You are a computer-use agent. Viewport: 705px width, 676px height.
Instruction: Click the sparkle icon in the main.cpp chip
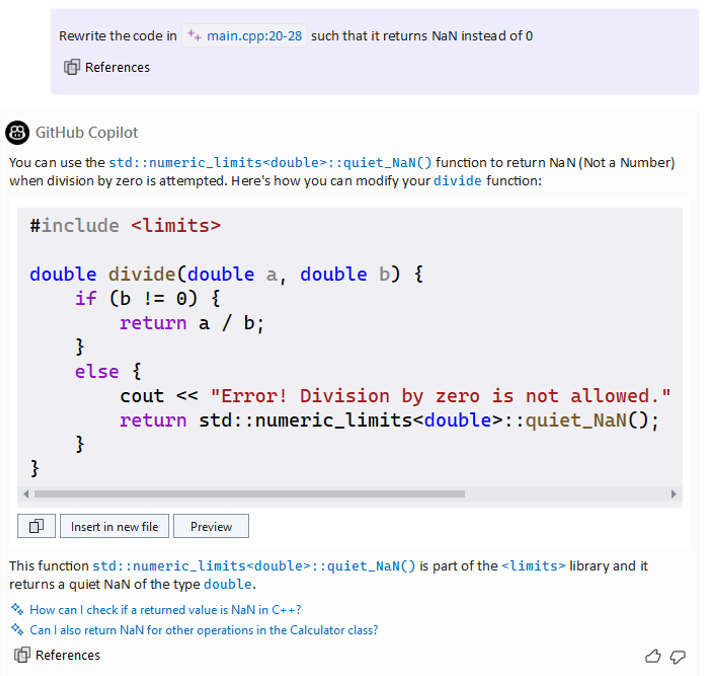click(x=194, y=35)
